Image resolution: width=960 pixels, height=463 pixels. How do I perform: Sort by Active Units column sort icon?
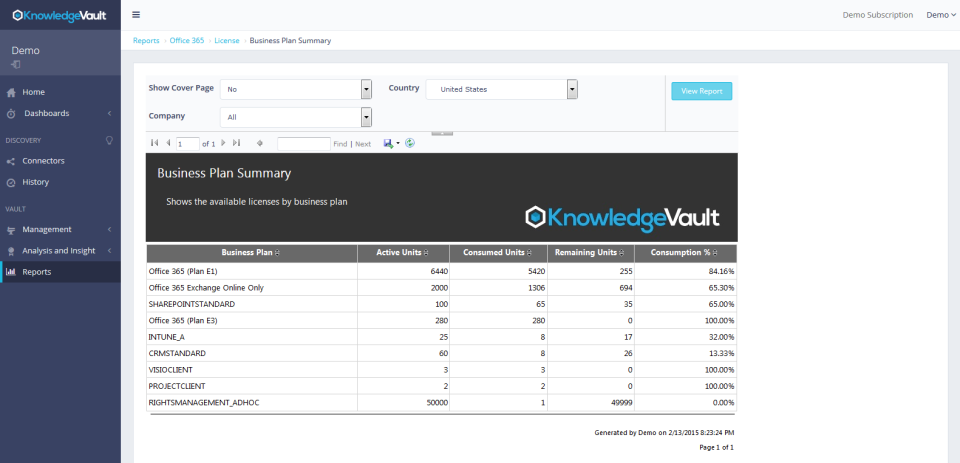426,253
